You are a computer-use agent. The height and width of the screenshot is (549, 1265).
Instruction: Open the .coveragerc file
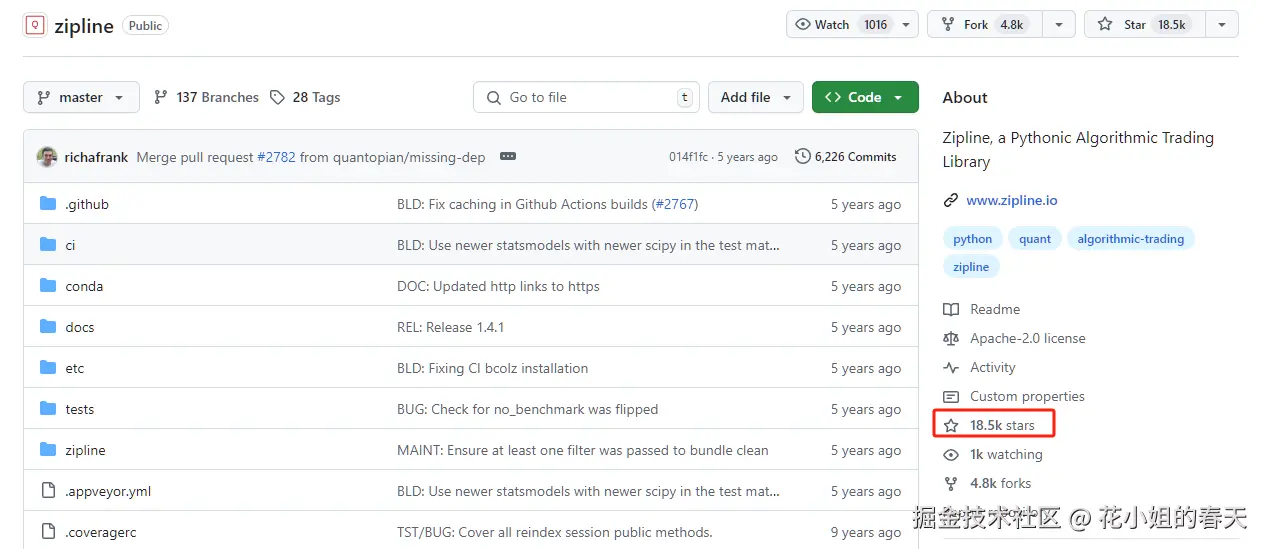click(101, 532)
